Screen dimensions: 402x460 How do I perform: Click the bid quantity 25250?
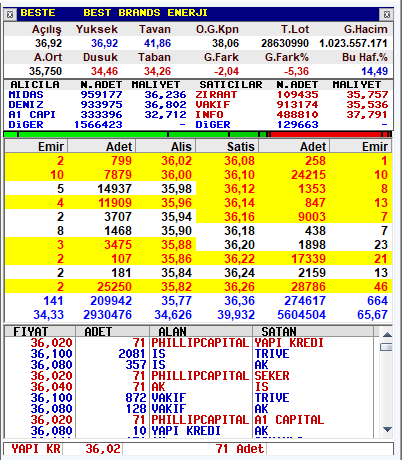[x=114, y=287]
